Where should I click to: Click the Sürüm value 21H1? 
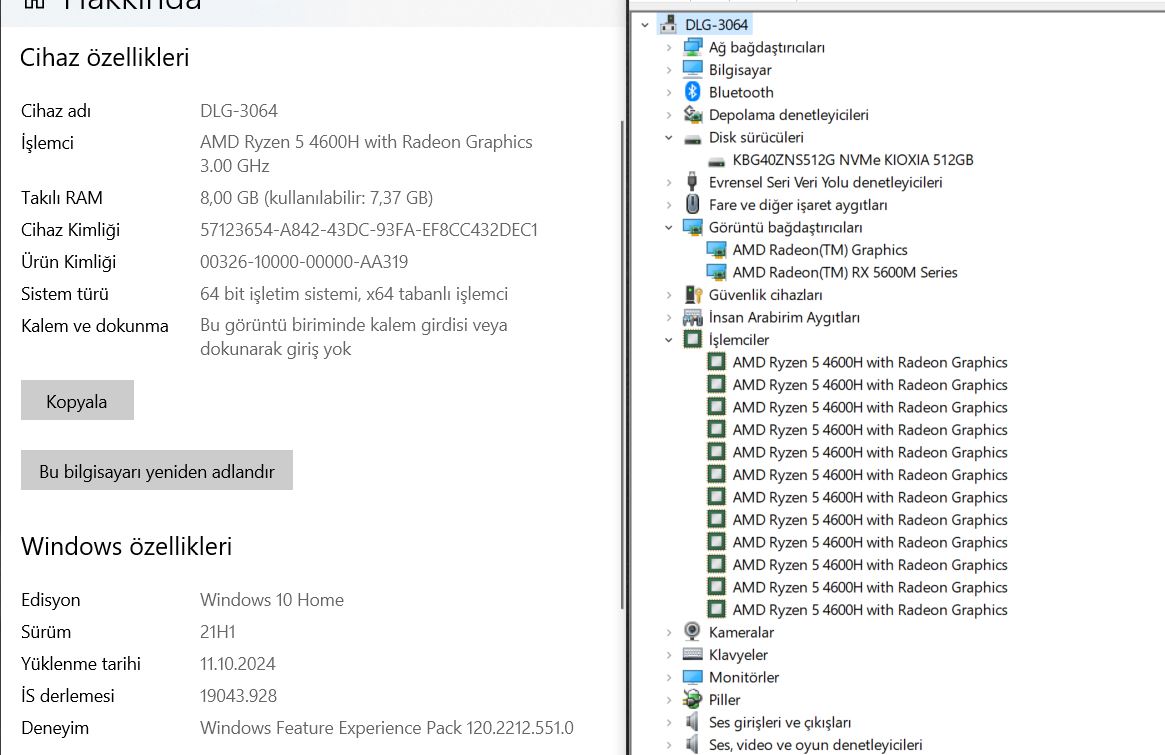218,632
